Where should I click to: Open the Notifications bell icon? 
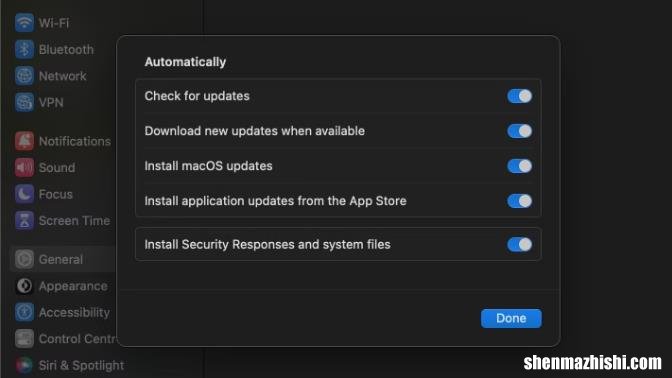pos(24,141)
